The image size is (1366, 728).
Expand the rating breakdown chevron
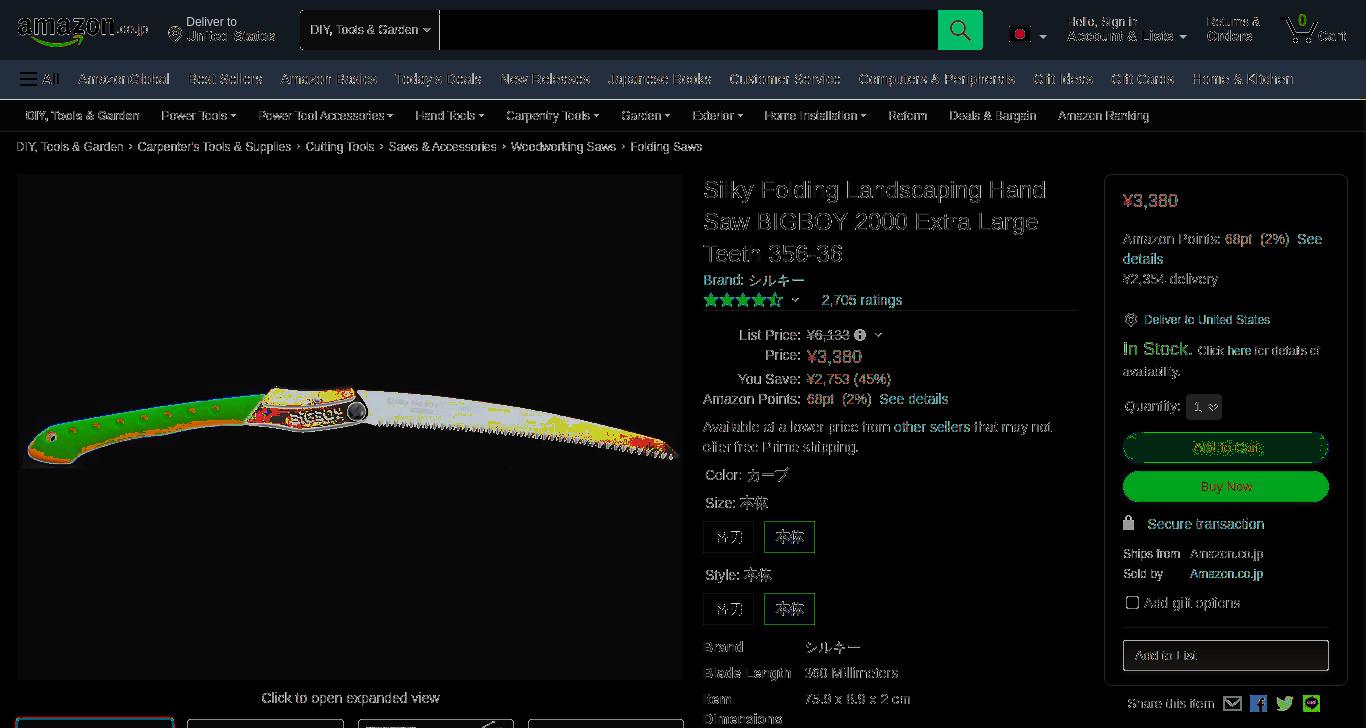point(796,300)
